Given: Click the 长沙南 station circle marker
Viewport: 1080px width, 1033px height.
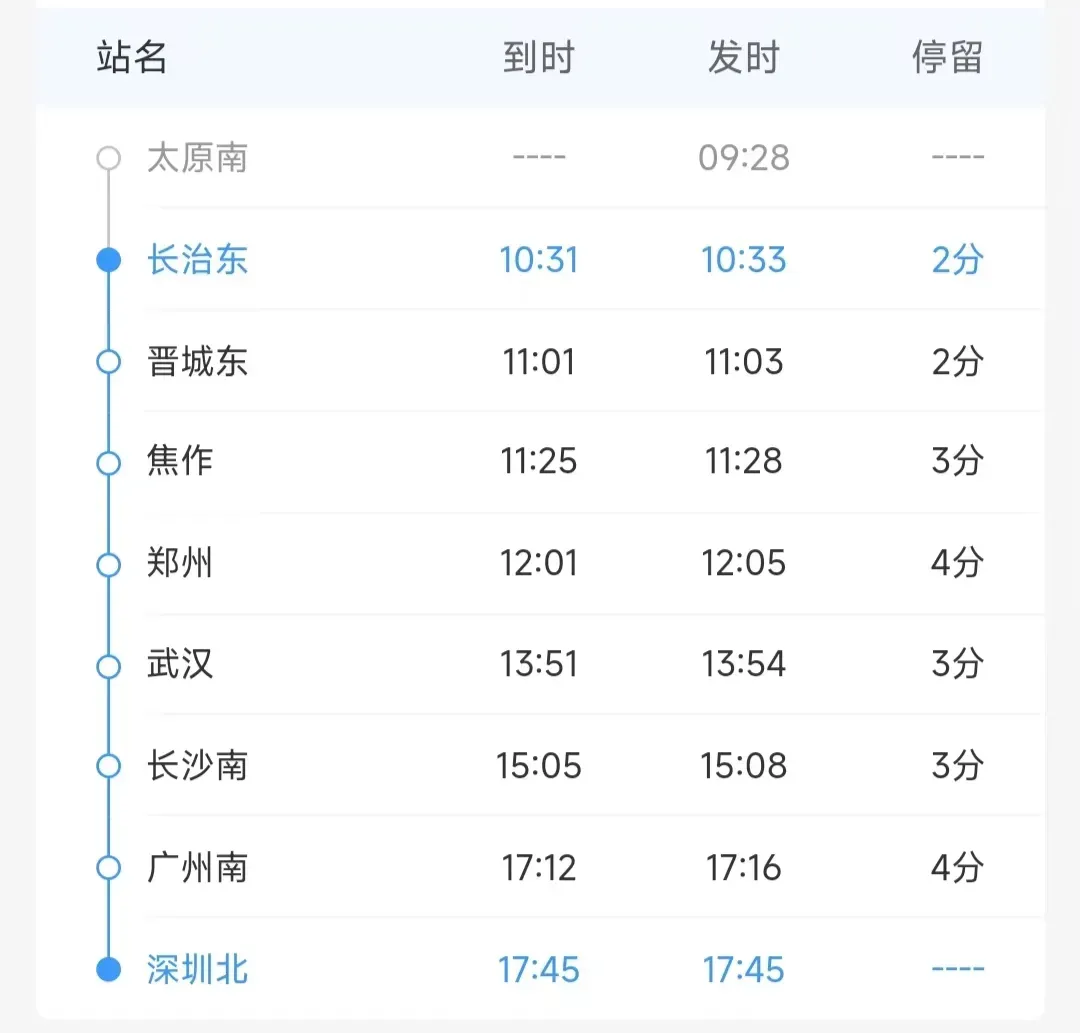Looking at the screenshot, I should click(x=108, y=766).
